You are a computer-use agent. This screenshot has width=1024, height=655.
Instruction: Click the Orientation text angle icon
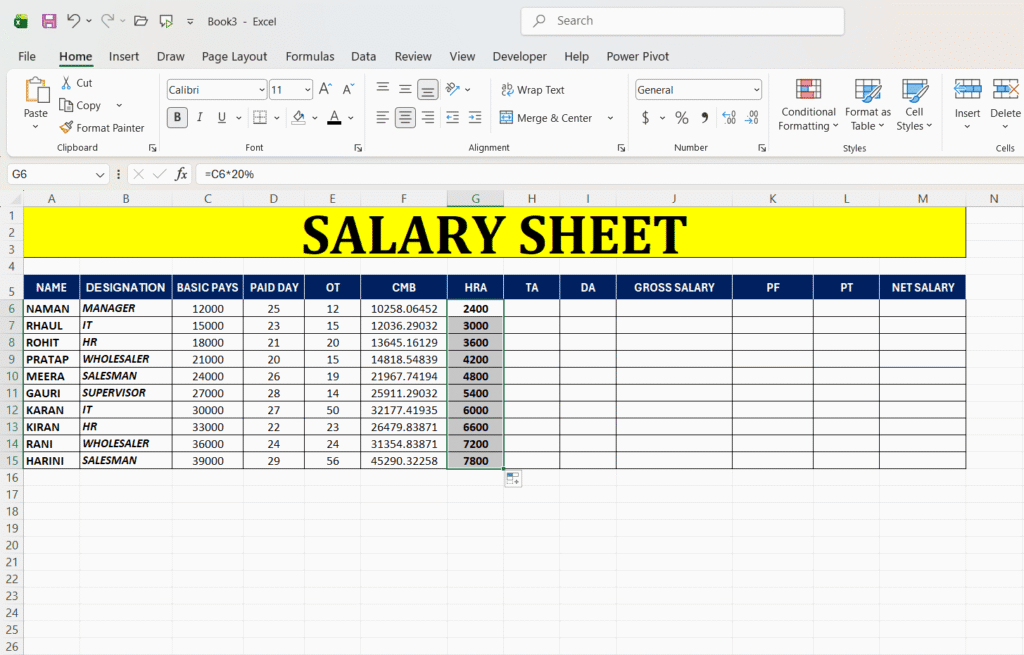(453, 89)
